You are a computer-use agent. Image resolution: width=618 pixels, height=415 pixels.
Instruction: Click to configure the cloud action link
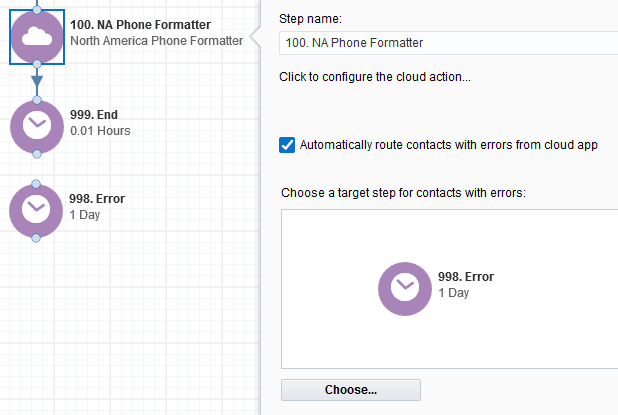click(375, 76)
